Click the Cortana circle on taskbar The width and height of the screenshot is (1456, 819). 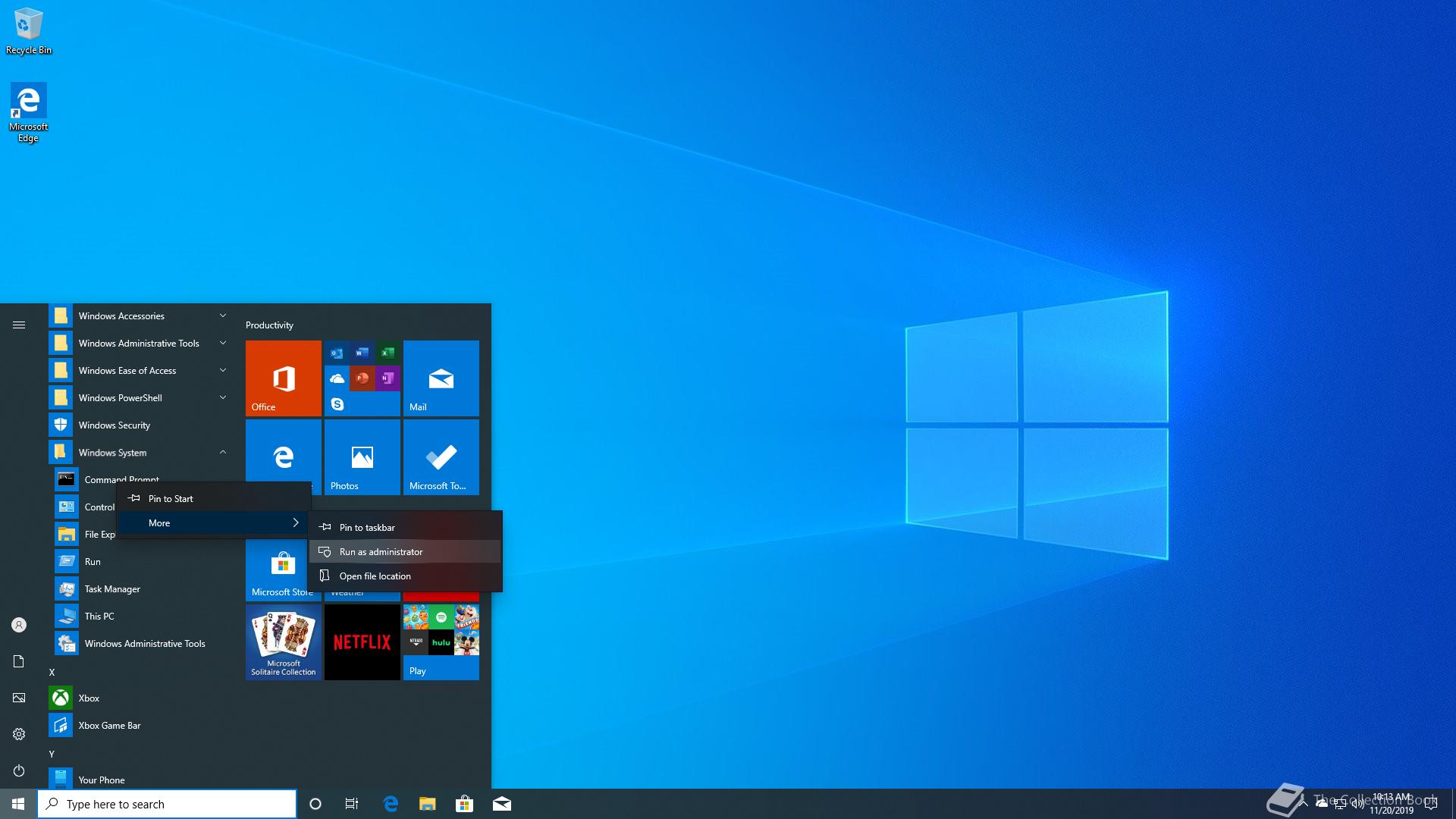click(315, 804)
